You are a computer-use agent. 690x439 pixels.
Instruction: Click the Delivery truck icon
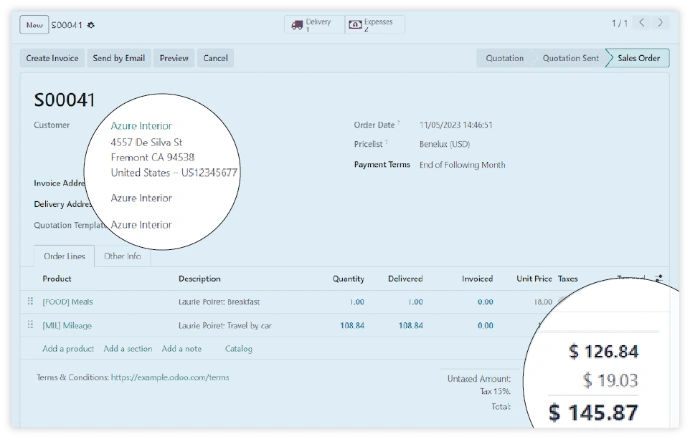pos(297,24)
